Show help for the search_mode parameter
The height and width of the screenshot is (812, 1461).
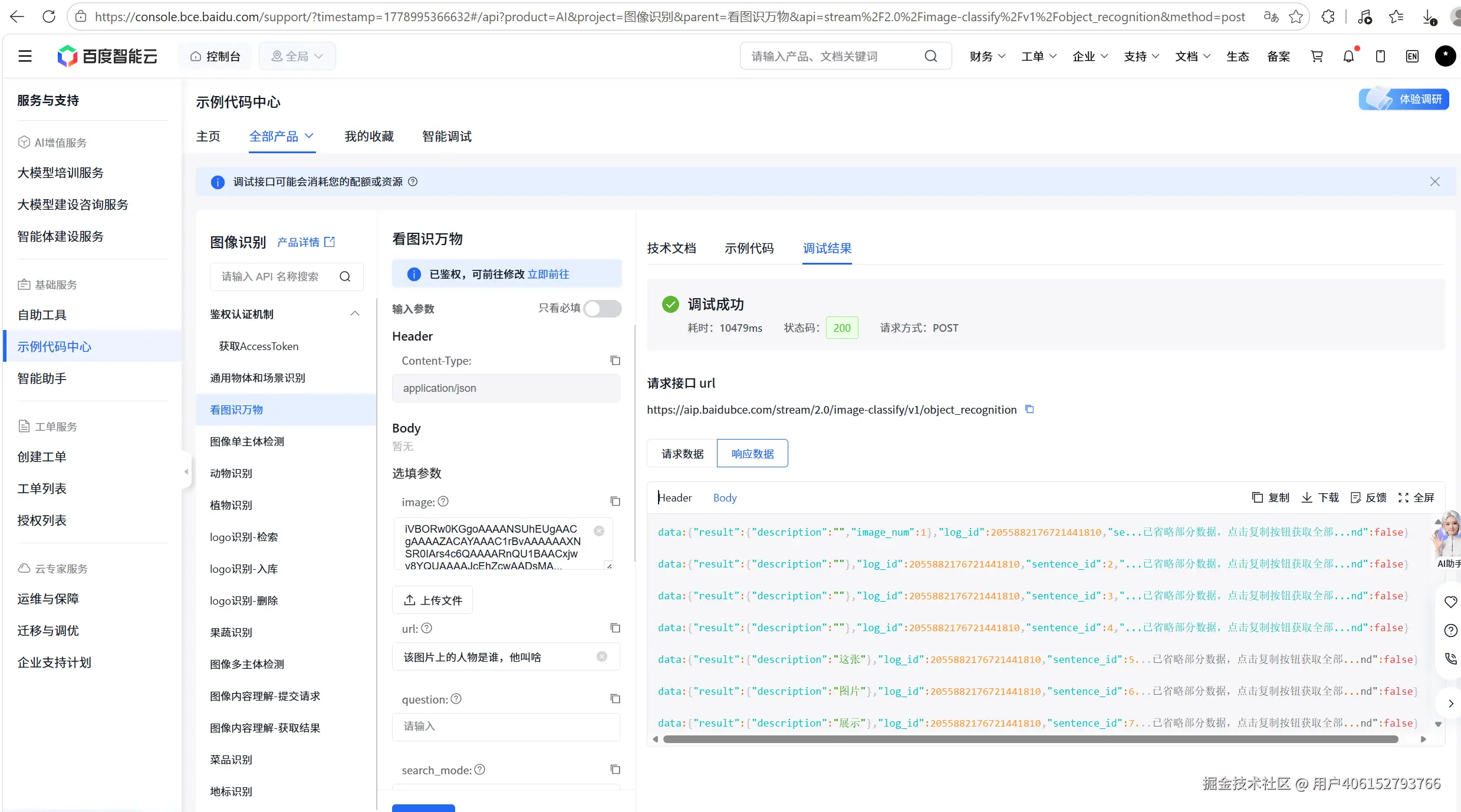pos(480,770)
